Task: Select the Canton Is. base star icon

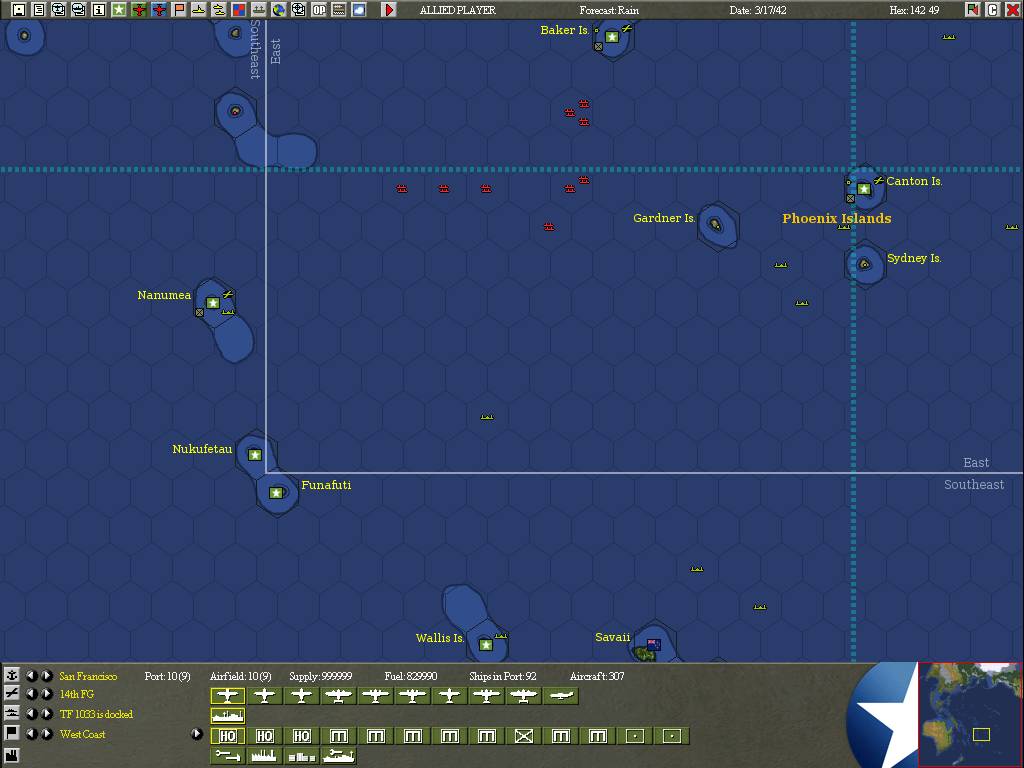Action: (864, 189)
